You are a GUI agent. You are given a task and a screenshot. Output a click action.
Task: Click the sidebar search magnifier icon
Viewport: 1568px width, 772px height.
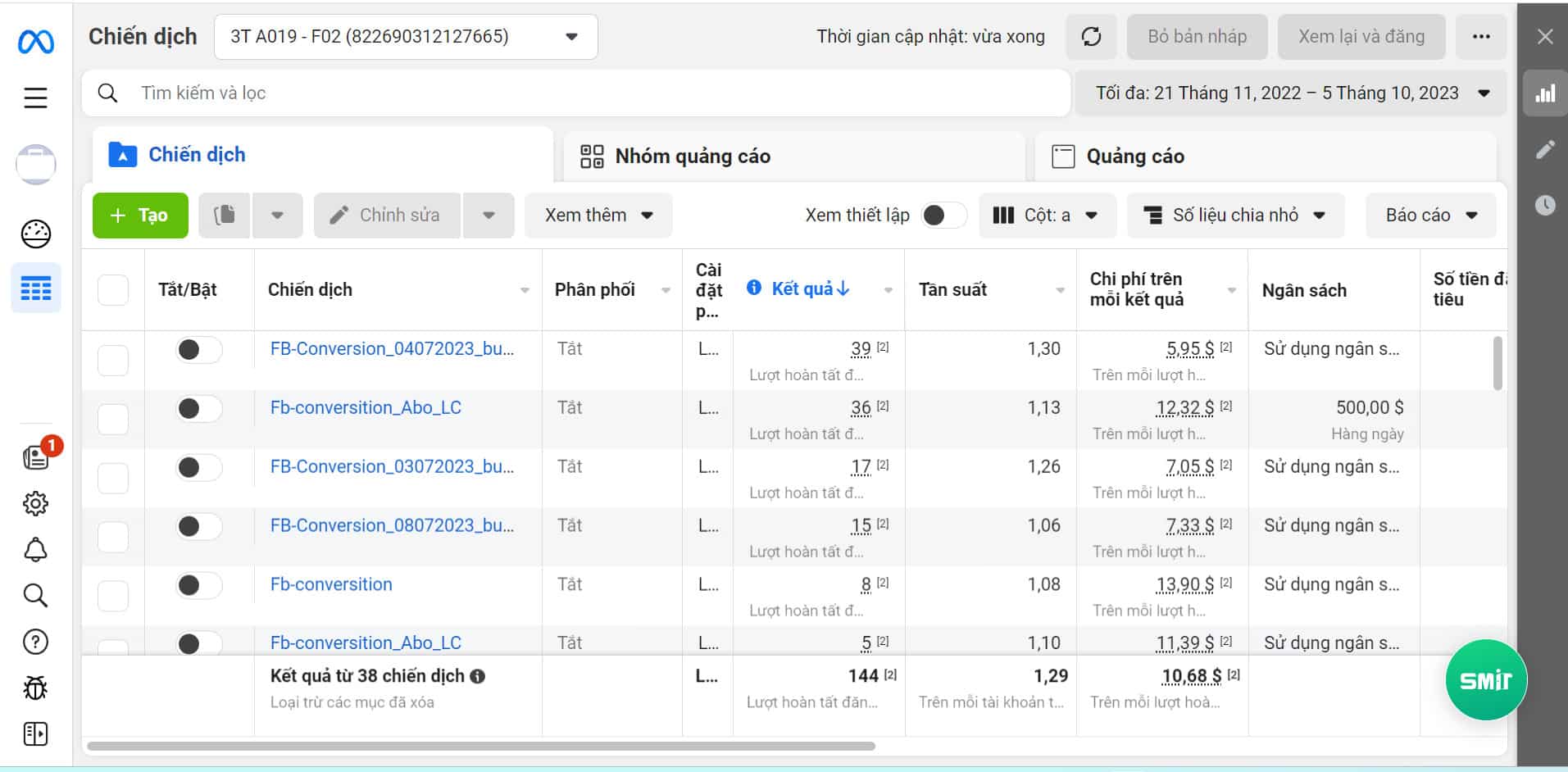click(35, 595)
